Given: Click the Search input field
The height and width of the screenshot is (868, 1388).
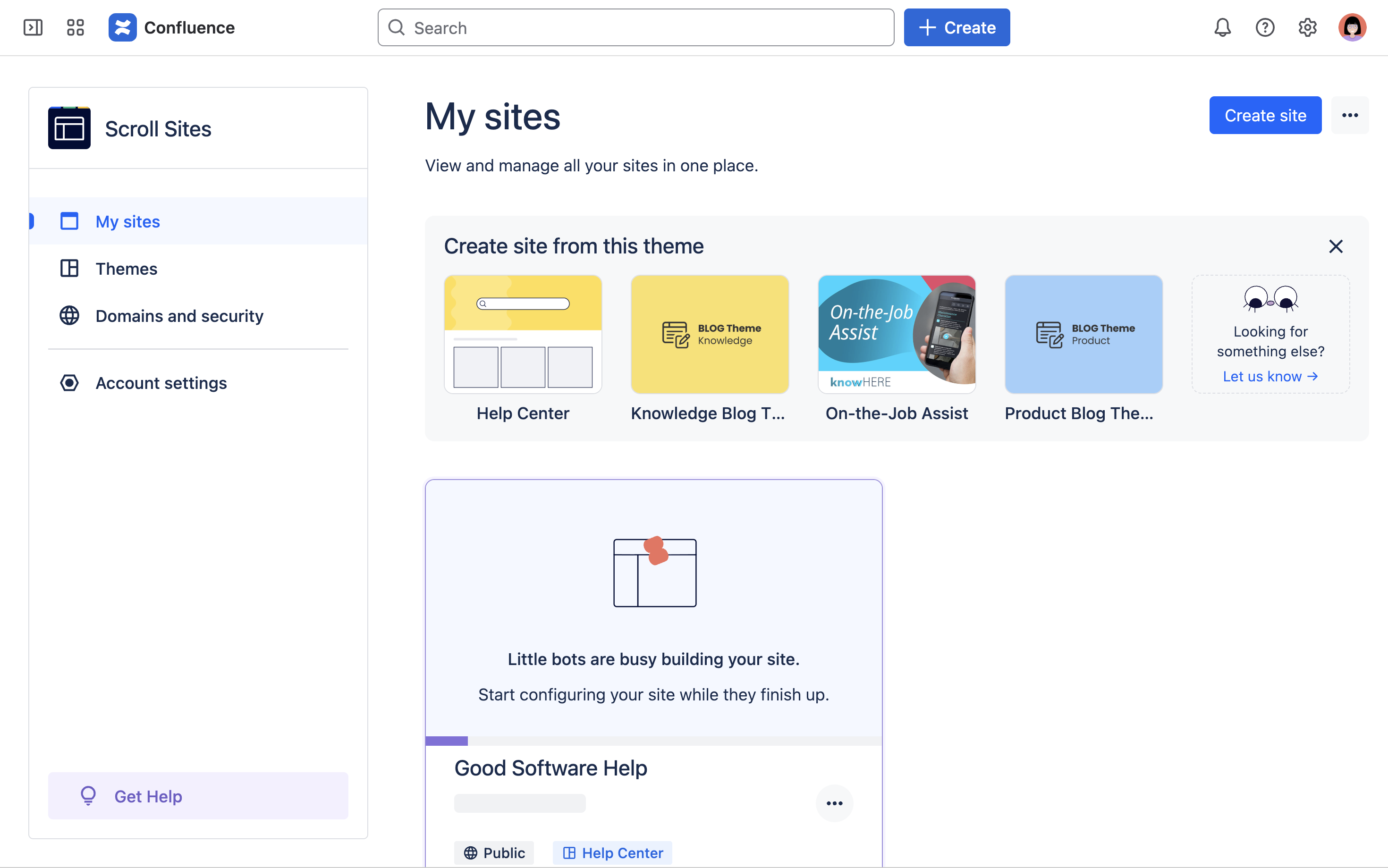Looking at the screenshot, I should point(636,27).
